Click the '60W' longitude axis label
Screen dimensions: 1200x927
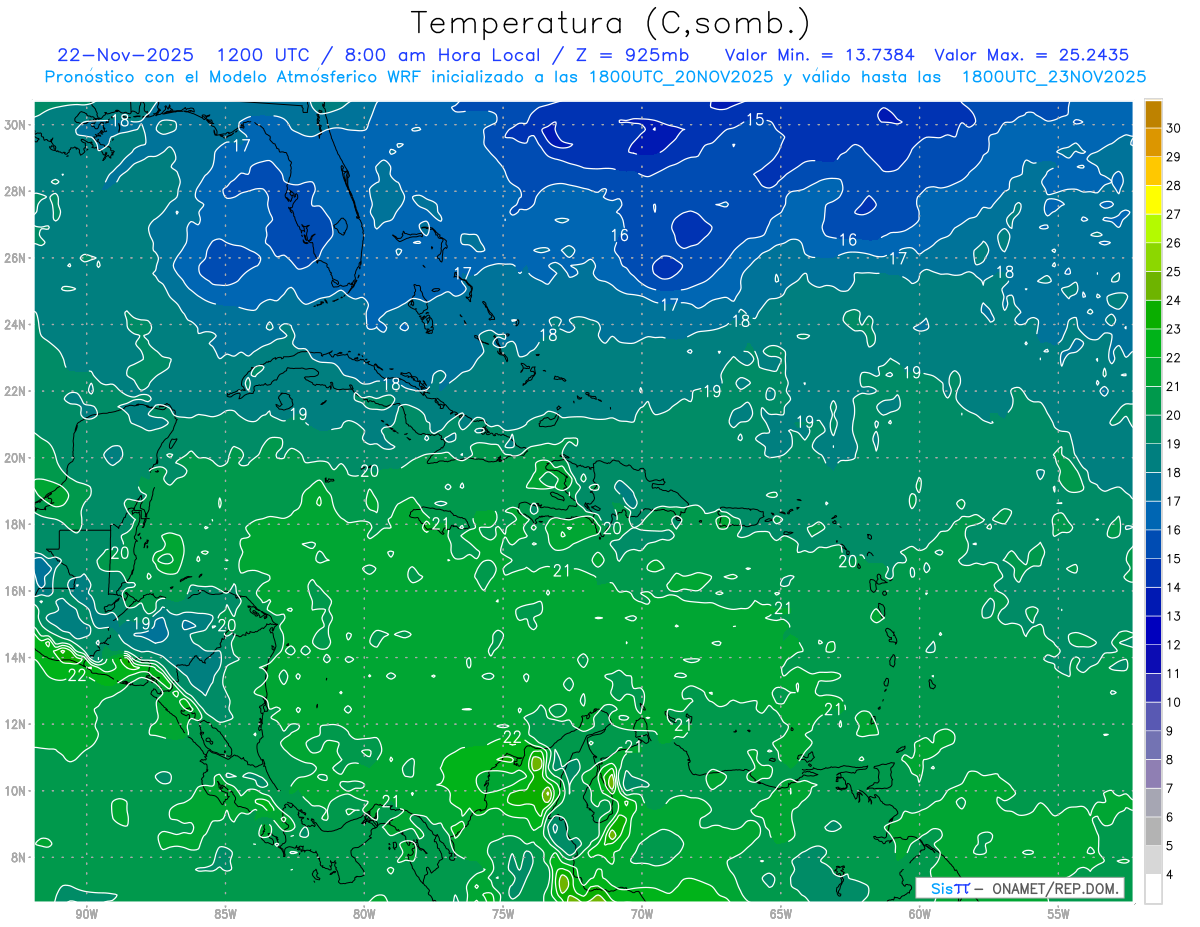(x=920, y=914)
